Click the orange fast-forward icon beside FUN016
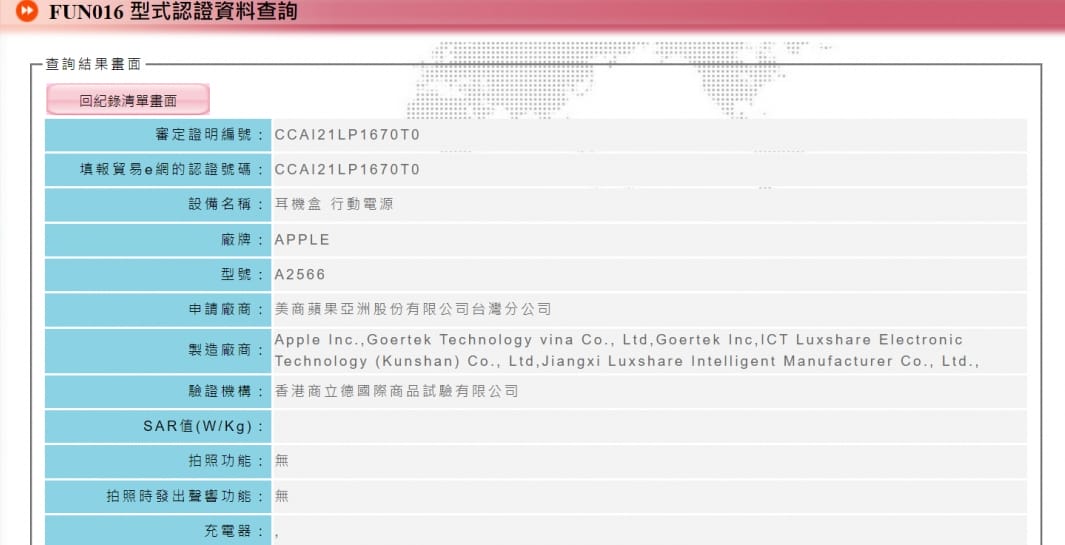1065x545 pixels. 26,11
